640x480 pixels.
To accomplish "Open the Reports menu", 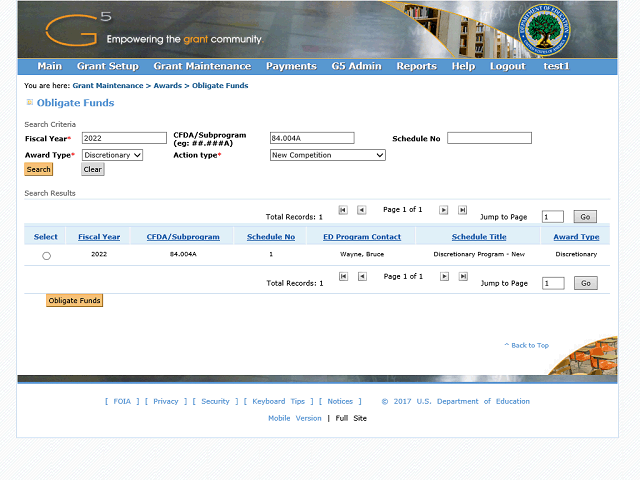I will pyautogui.click(x=417, y=66).
